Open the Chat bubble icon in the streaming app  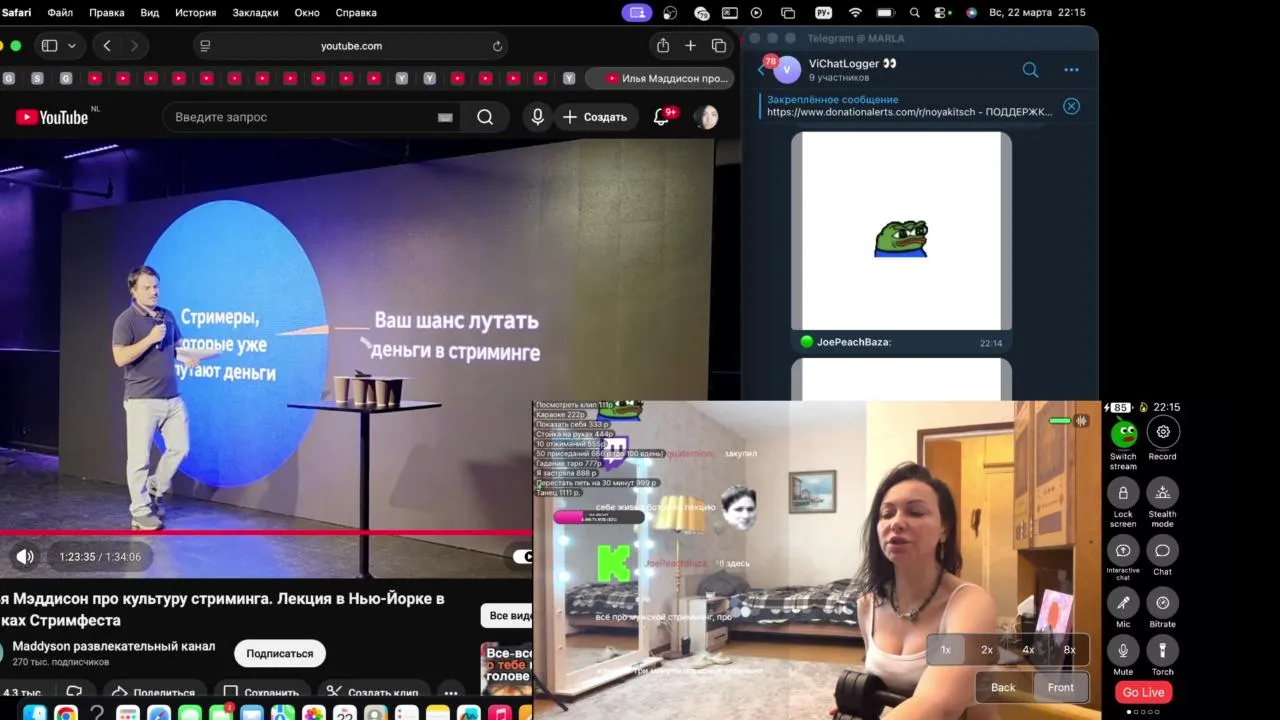click(1162, 550)
